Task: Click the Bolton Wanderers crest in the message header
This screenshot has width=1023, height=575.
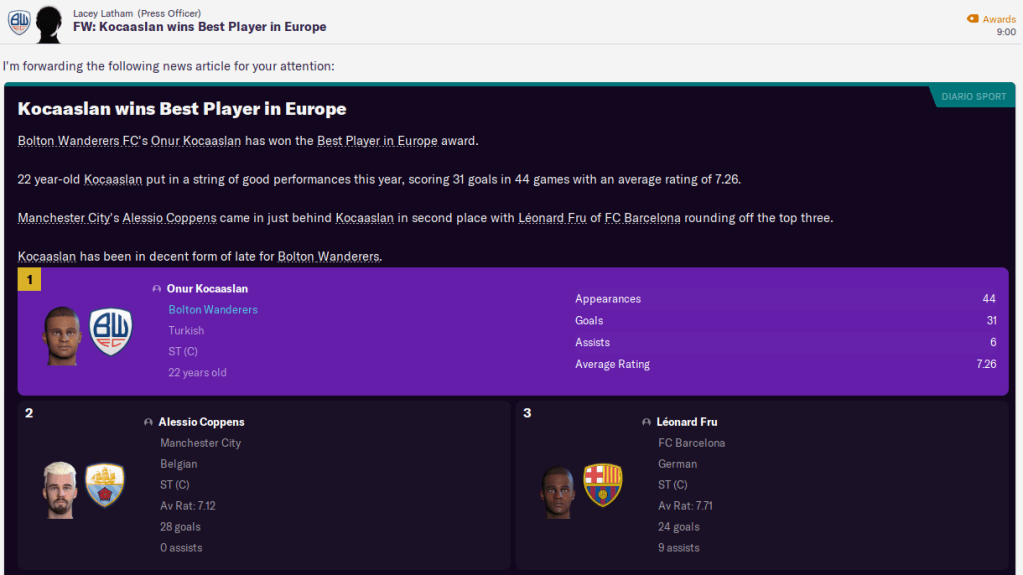Action: click(18, 22)
